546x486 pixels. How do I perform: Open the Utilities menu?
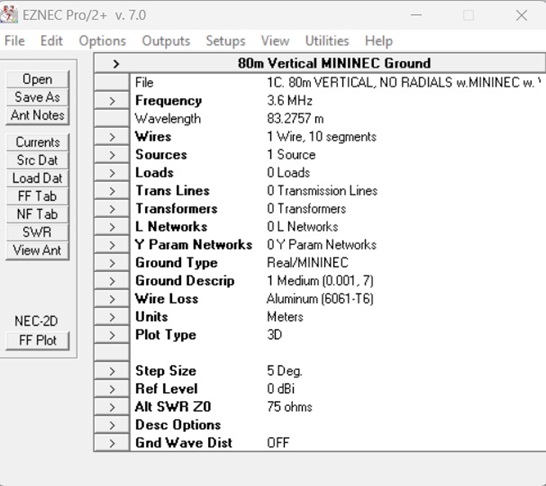327,41
